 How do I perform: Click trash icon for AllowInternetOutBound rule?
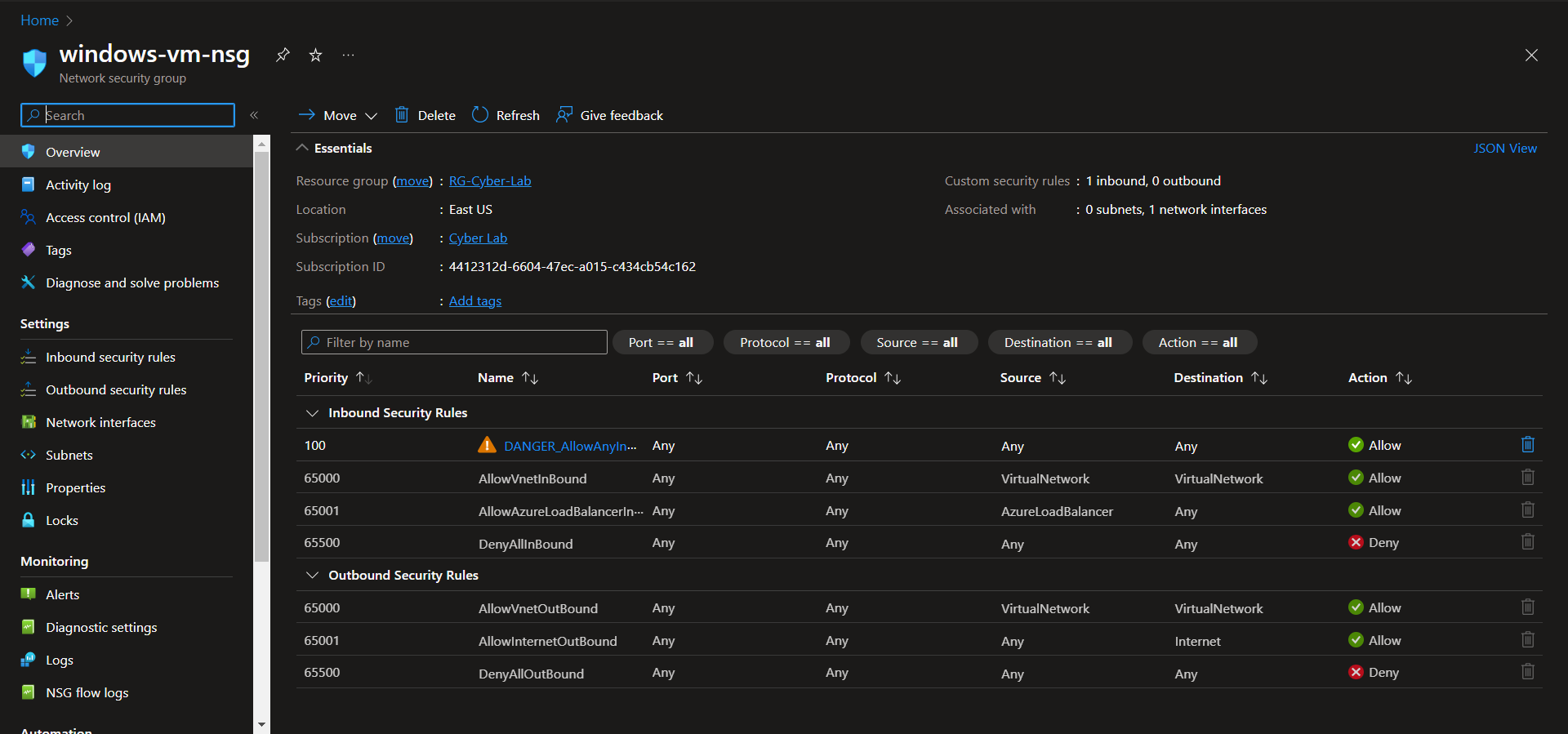(x=1528, y=639)
